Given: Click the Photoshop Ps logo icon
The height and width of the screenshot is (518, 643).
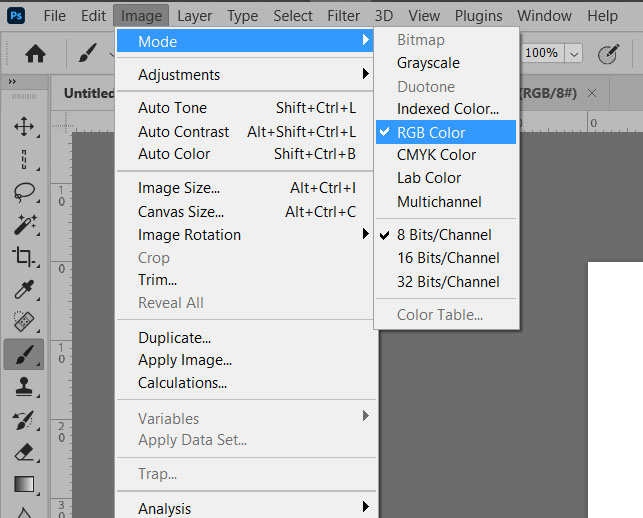Looking at the screenshot, I should point(16,16).
